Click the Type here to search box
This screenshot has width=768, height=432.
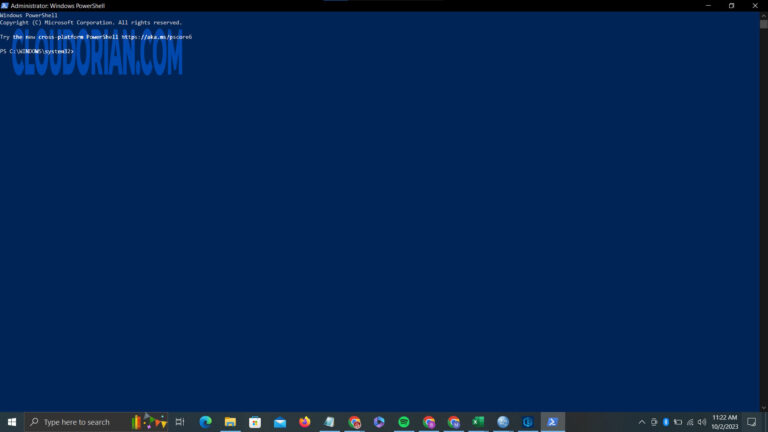[96, 422]
